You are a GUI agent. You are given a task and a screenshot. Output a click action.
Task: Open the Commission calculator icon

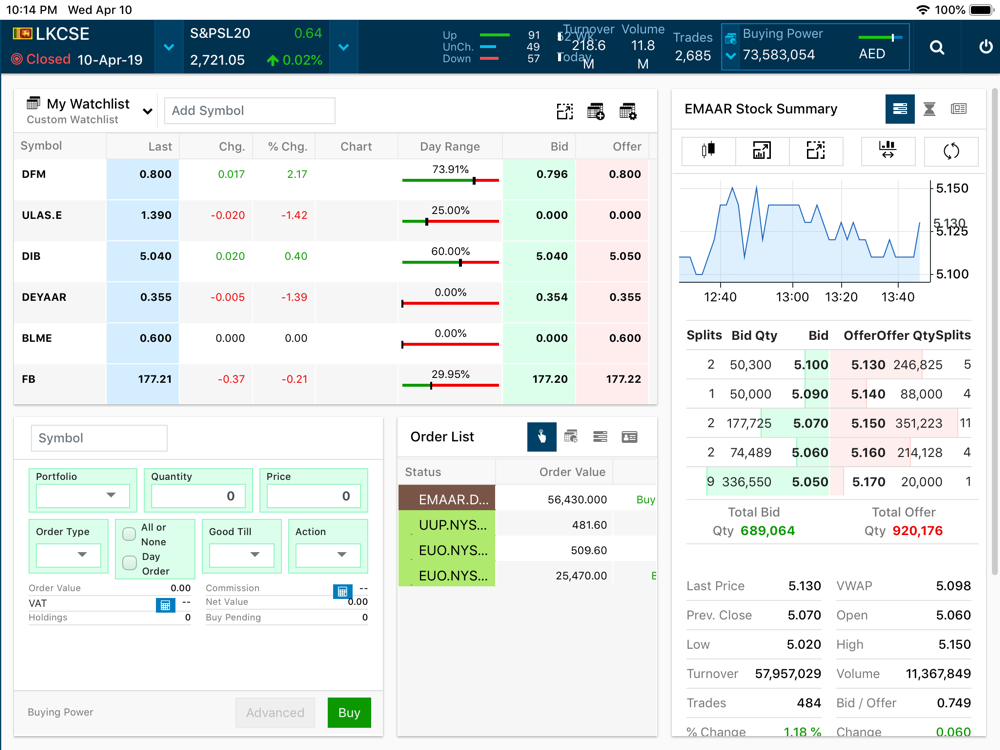(x=342, y=591)
